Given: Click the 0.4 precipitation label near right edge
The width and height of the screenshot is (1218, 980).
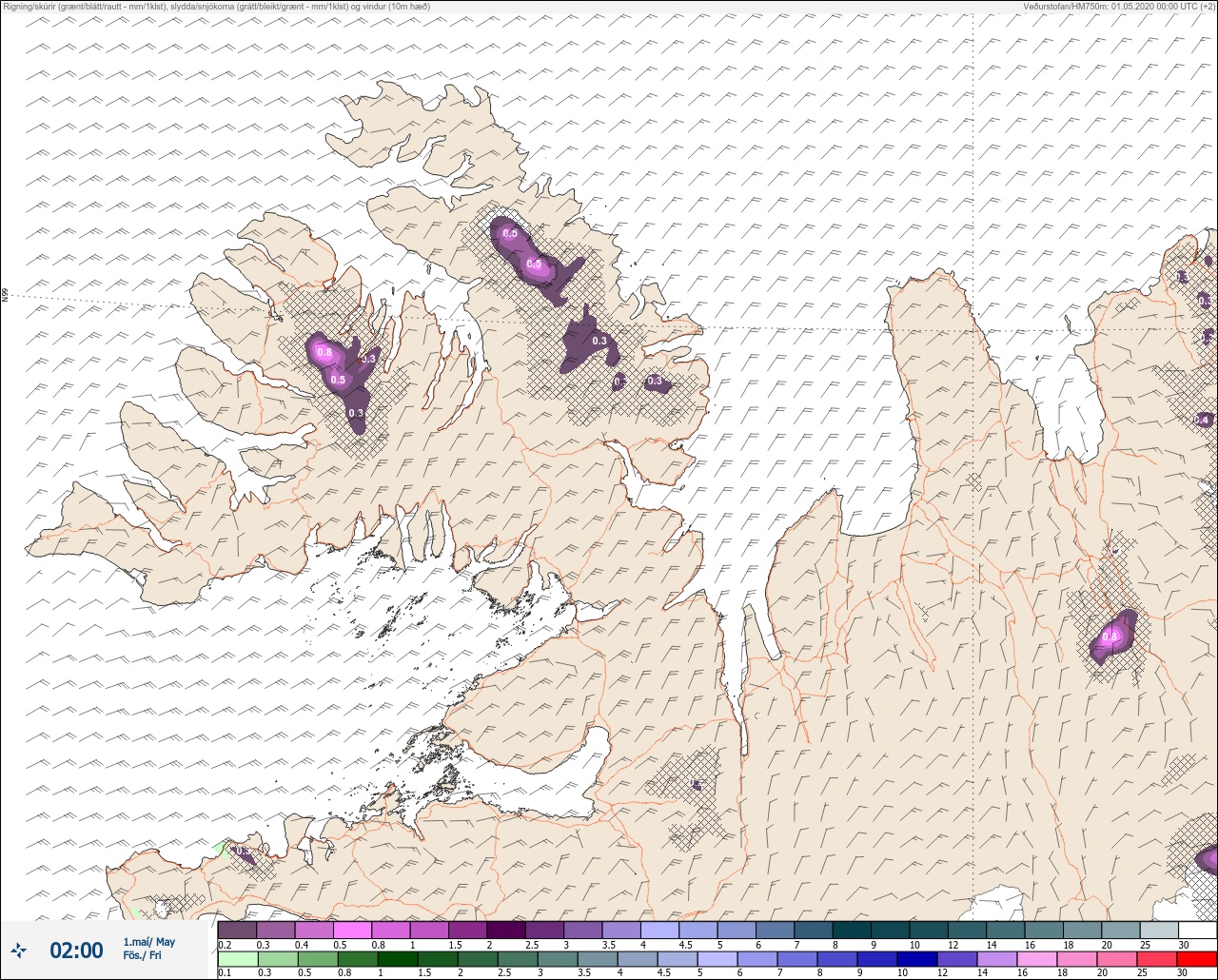Looking at the screenshot, I should (1202, 420).
